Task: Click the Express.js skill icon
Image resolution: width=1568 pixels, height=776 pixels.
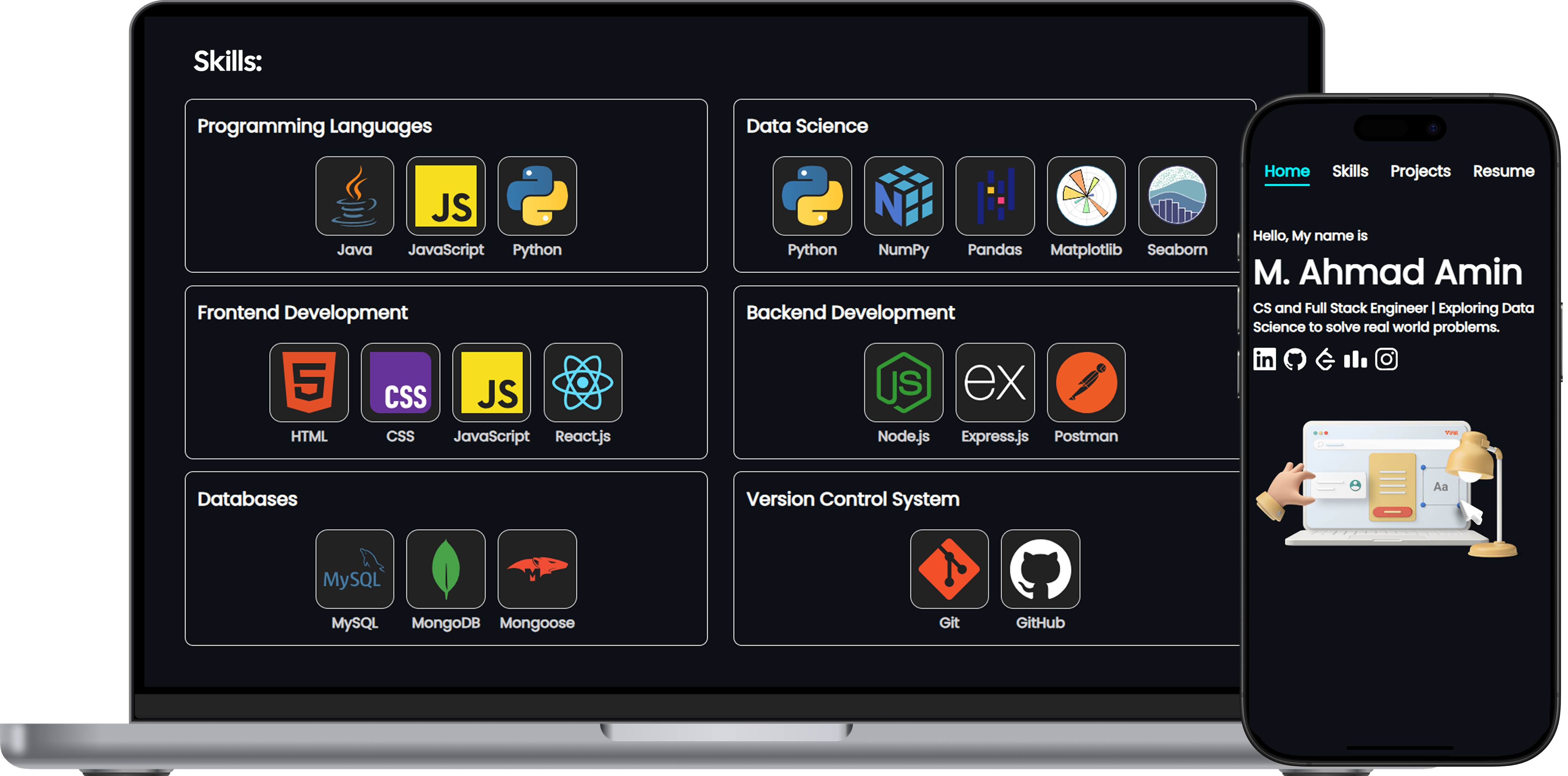Action: (x=995, y=382)
